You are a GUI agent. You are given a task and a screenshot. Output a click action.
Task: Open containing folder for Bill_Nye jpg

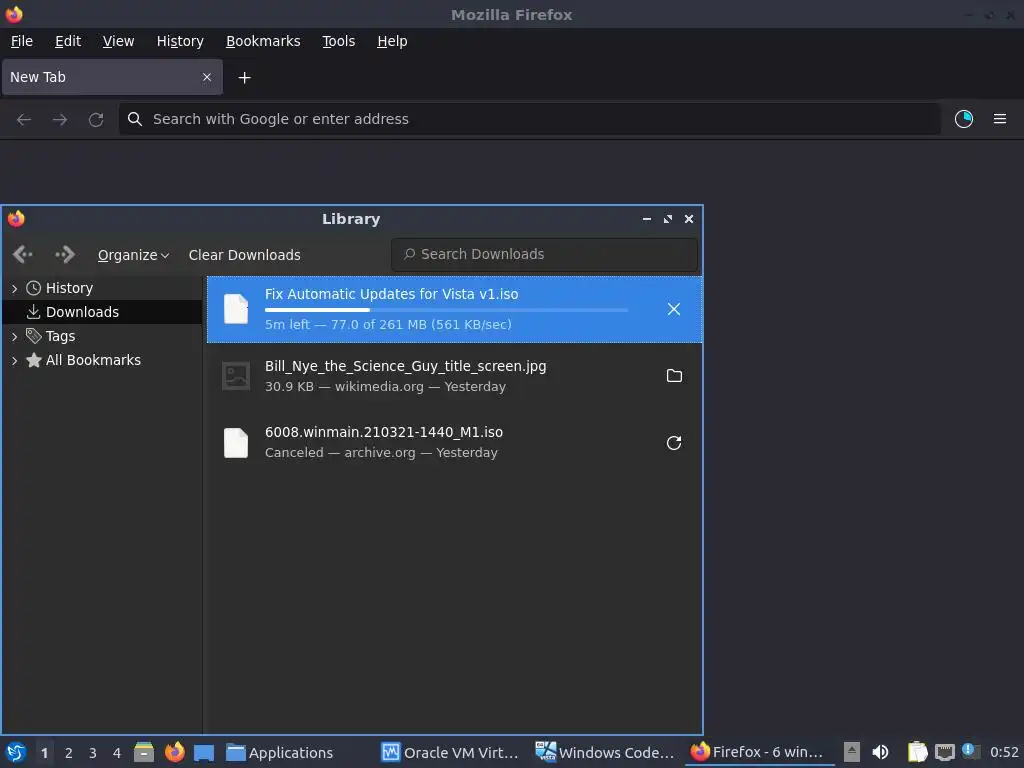(x=674, y=376)
